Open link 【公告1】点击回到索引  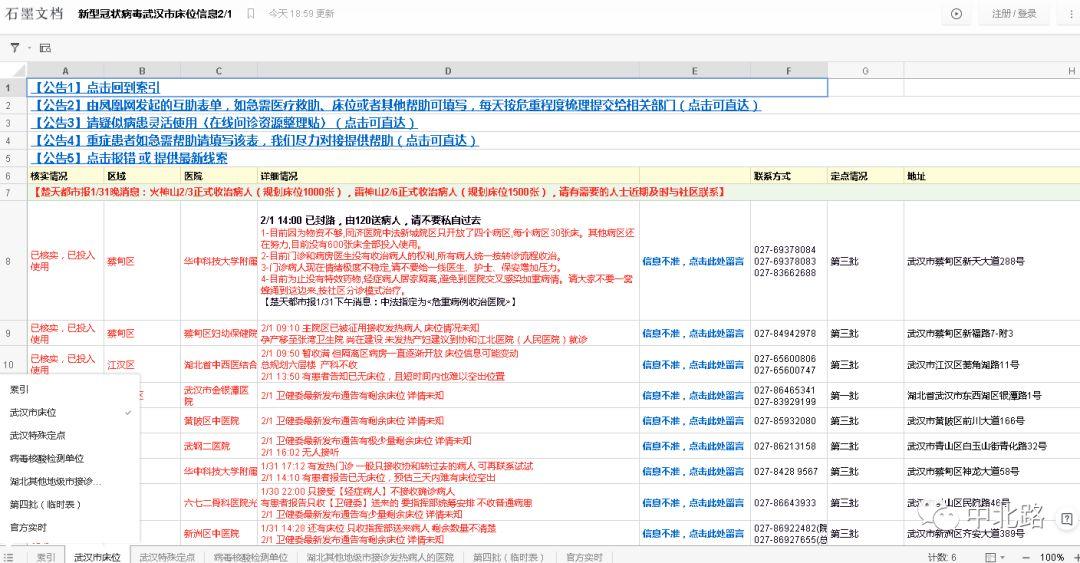tap(95, 88)
